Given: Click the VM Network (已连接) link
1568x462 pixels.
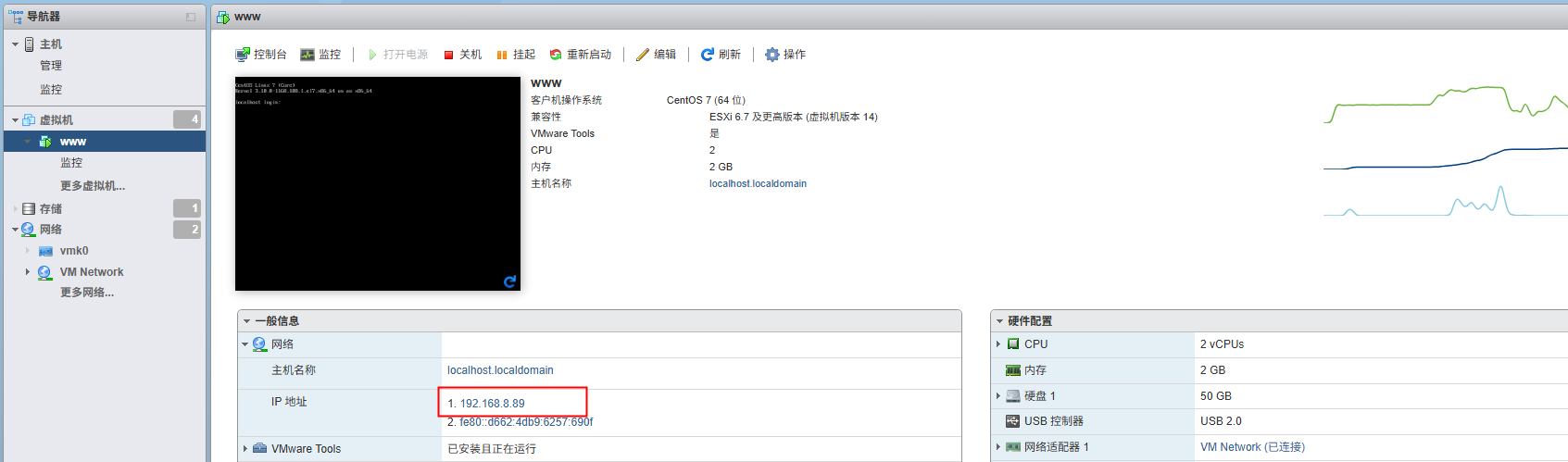Looking at the screenshot, I should [1252, 447].
